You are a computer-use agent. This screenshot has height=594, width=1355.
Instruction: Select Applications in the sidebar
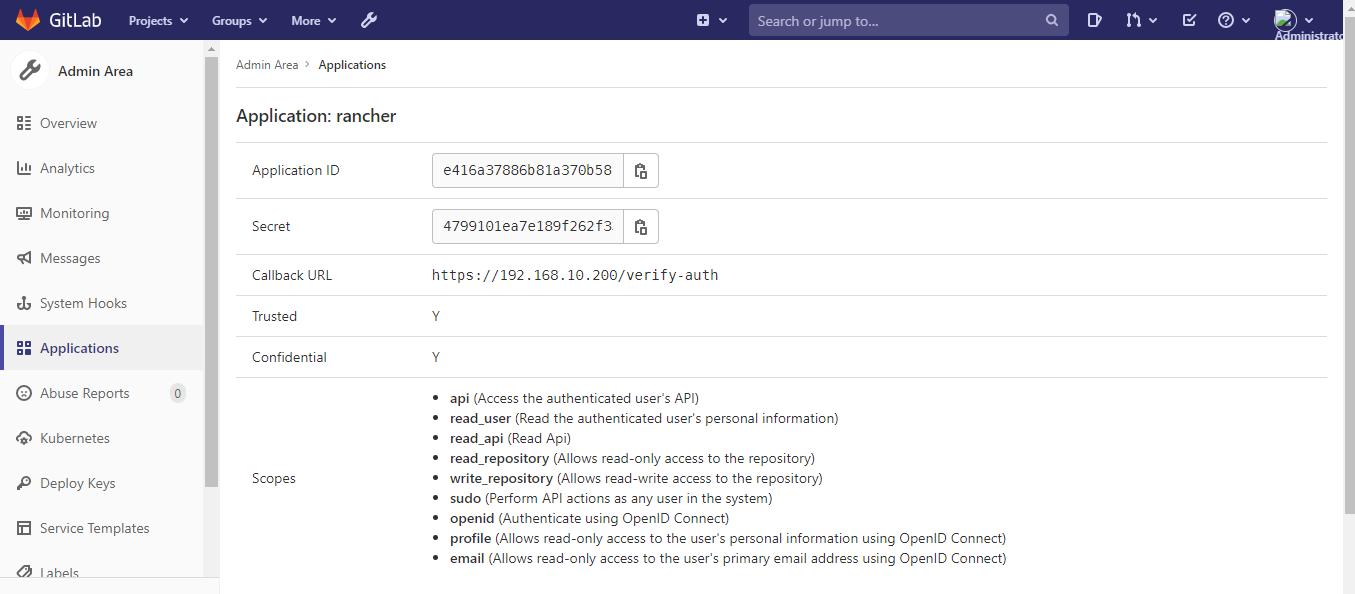(x=102, y=348)
